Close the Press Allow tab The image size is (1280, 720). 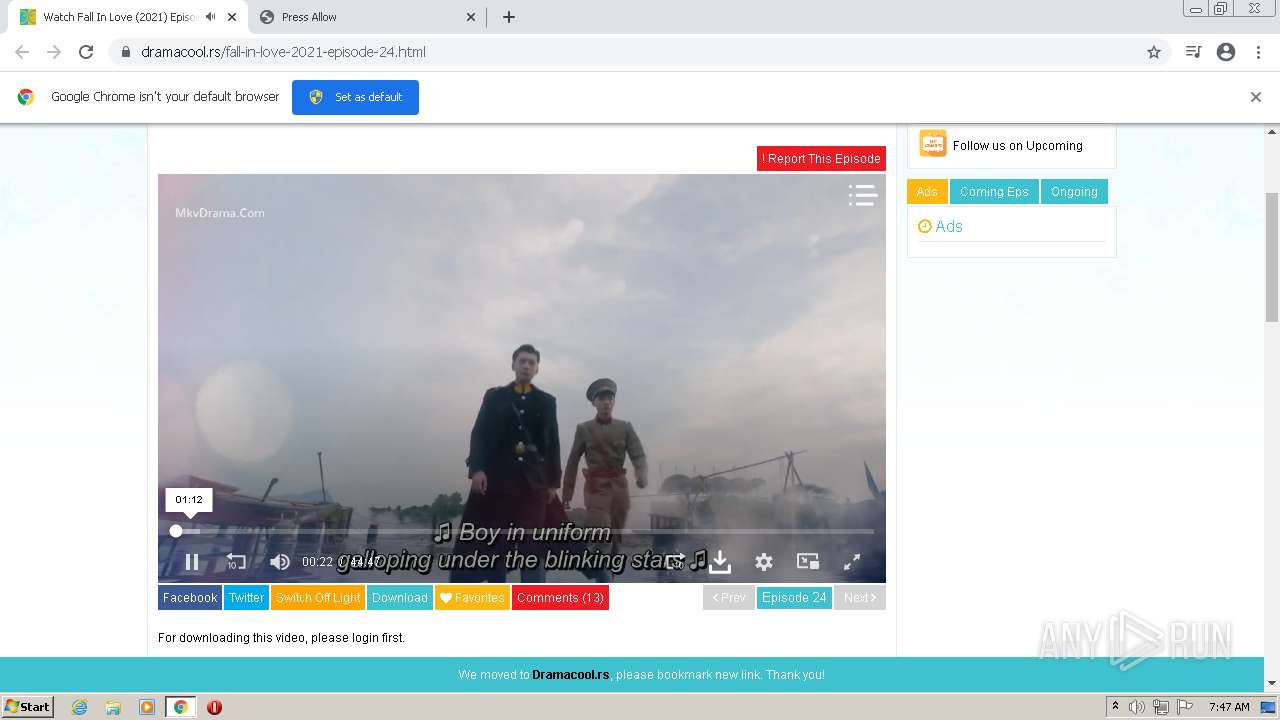pos(471,17)
